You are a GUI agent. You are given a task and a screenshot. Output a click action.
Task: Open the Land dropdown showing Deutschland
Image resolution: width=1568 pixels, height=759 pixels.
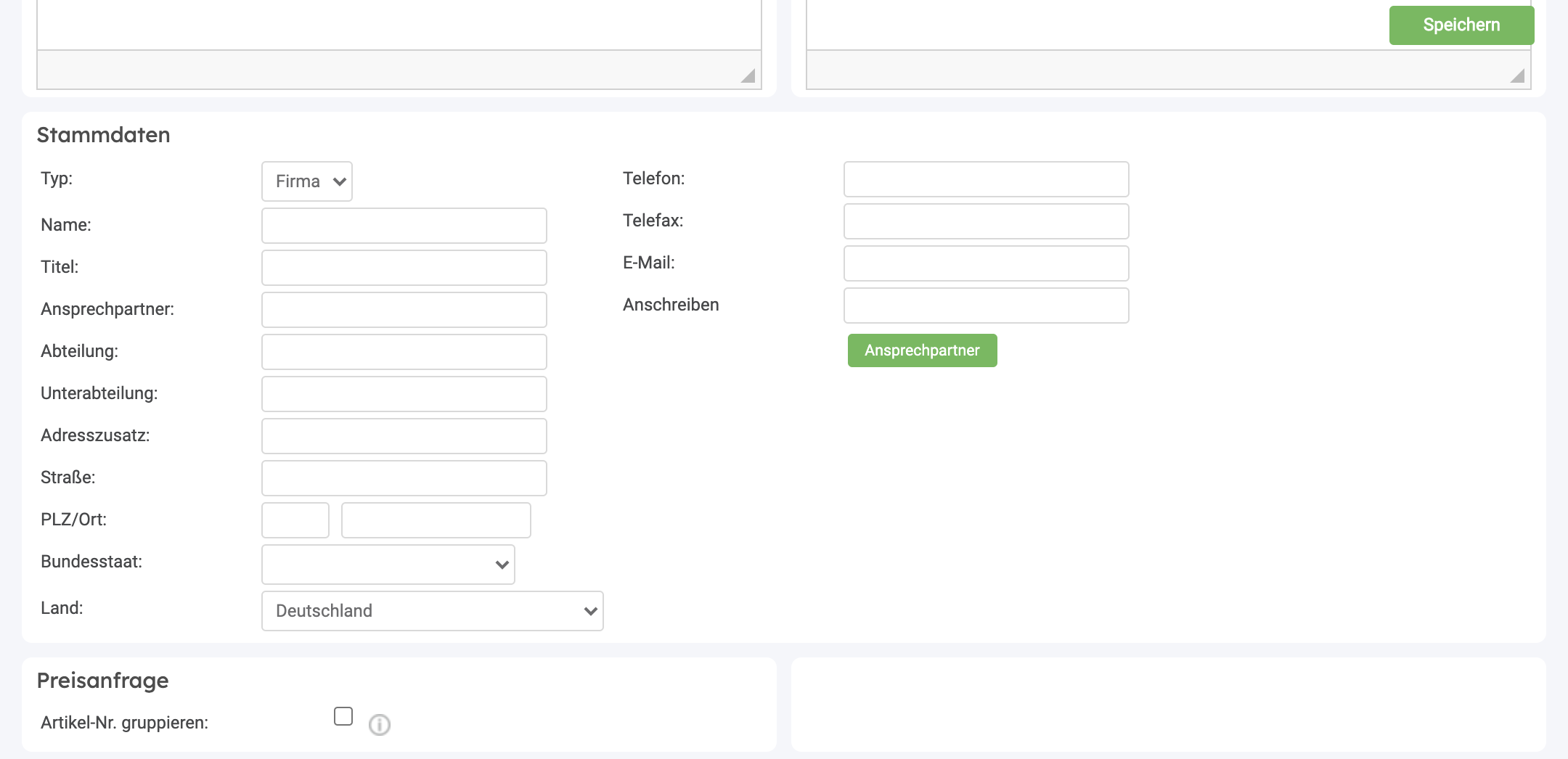point(433,611)
